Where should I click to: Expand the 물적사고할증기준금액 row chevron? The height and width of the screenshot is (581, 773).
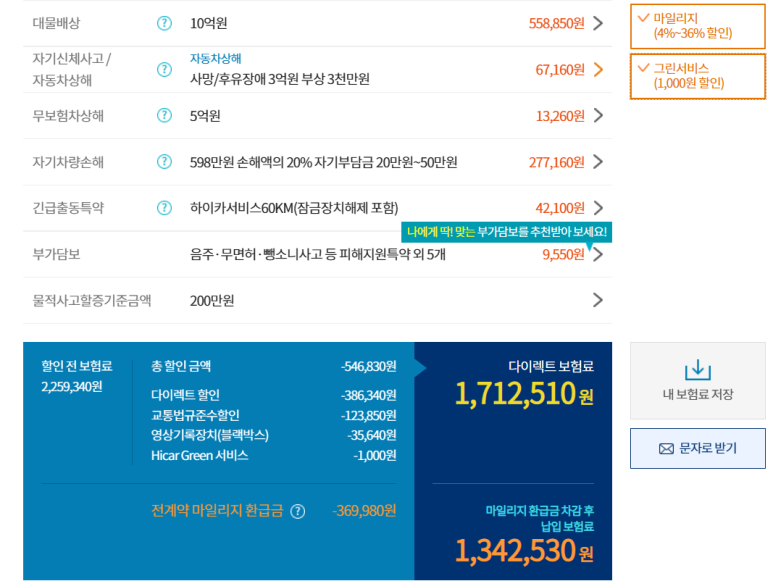pyautogui.click(x=598, y=300)
